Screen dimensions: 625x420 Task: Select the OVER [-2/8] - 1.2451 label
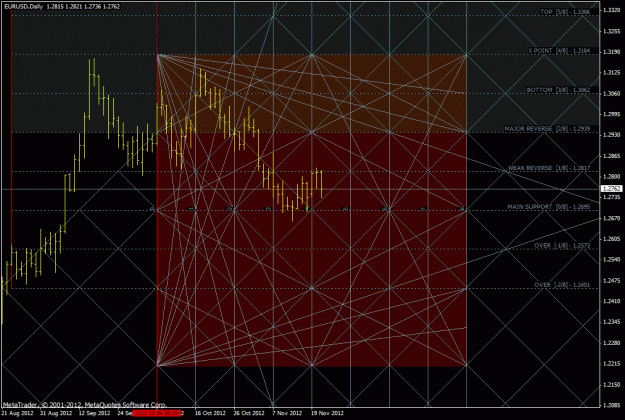562,285
